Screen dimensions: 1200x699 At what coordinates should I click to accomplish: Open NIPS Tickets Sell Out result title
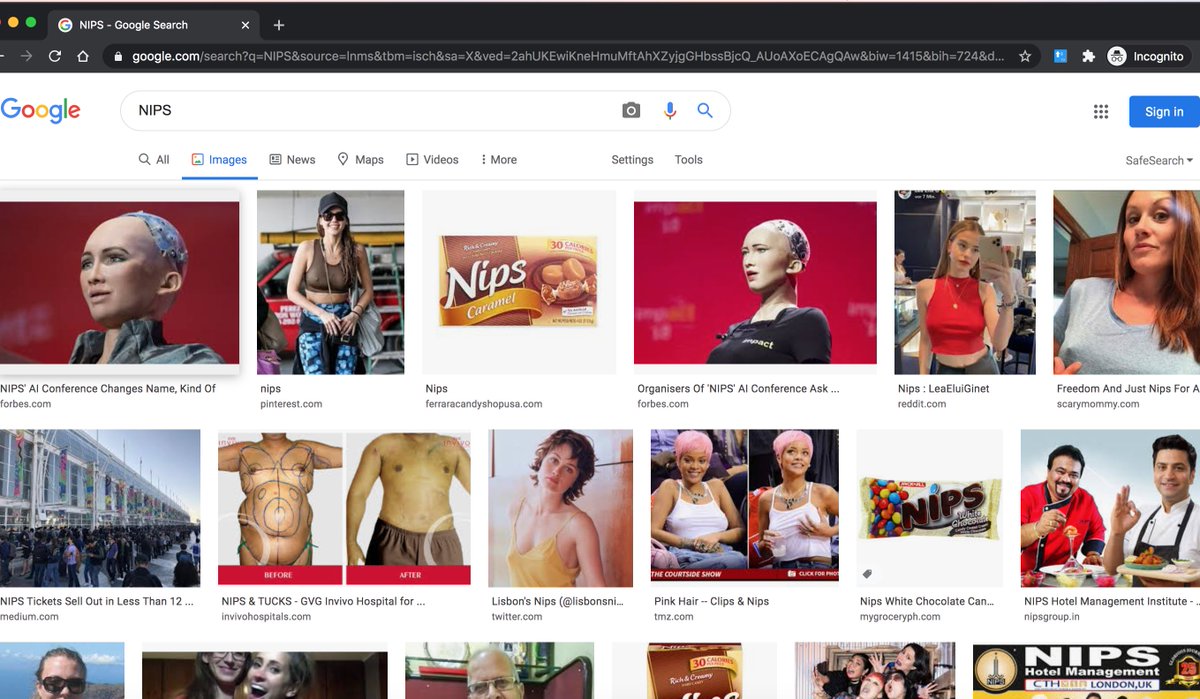pos(97,602)
